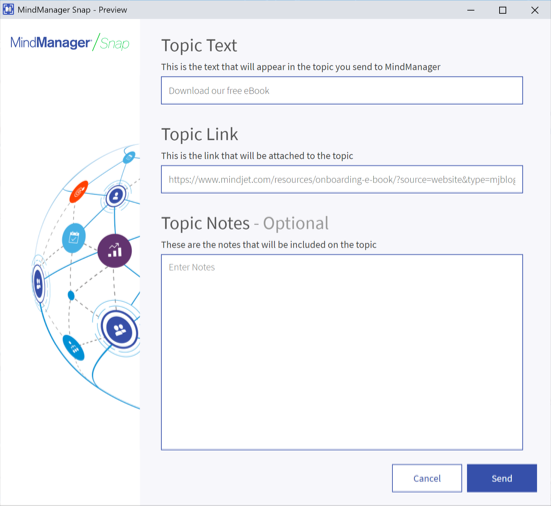The image size is (551, 506).
Task: Click the large group people icon
Action: pos(119,330)
